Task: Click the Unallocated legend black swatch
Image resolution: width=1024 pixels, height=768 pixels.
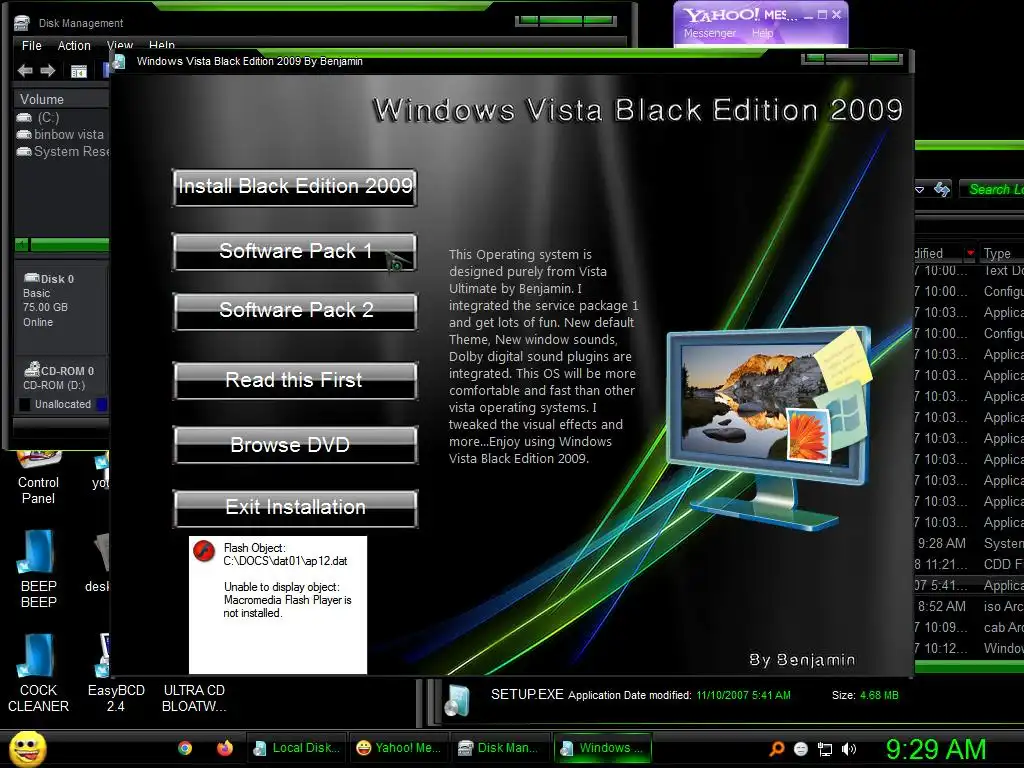Action: pos(25,404)
